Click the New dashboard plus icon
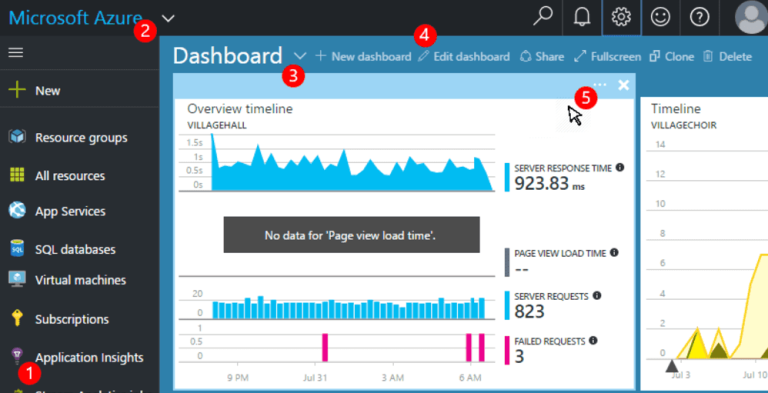Screen dimensions: 768x393 321,56
